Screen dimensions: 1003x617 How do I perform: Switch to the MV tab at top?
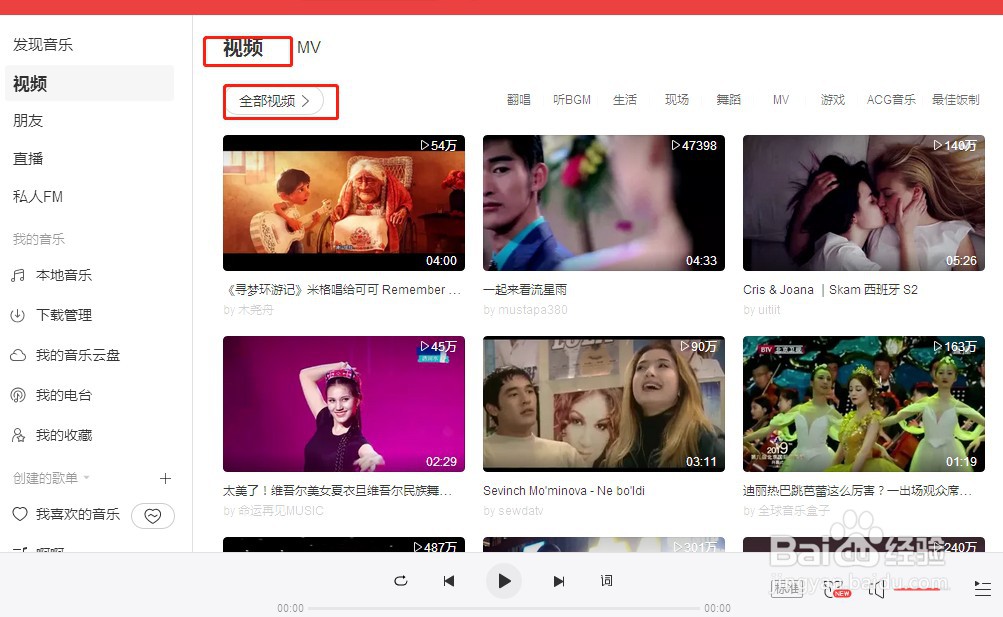tap(309, 47)
